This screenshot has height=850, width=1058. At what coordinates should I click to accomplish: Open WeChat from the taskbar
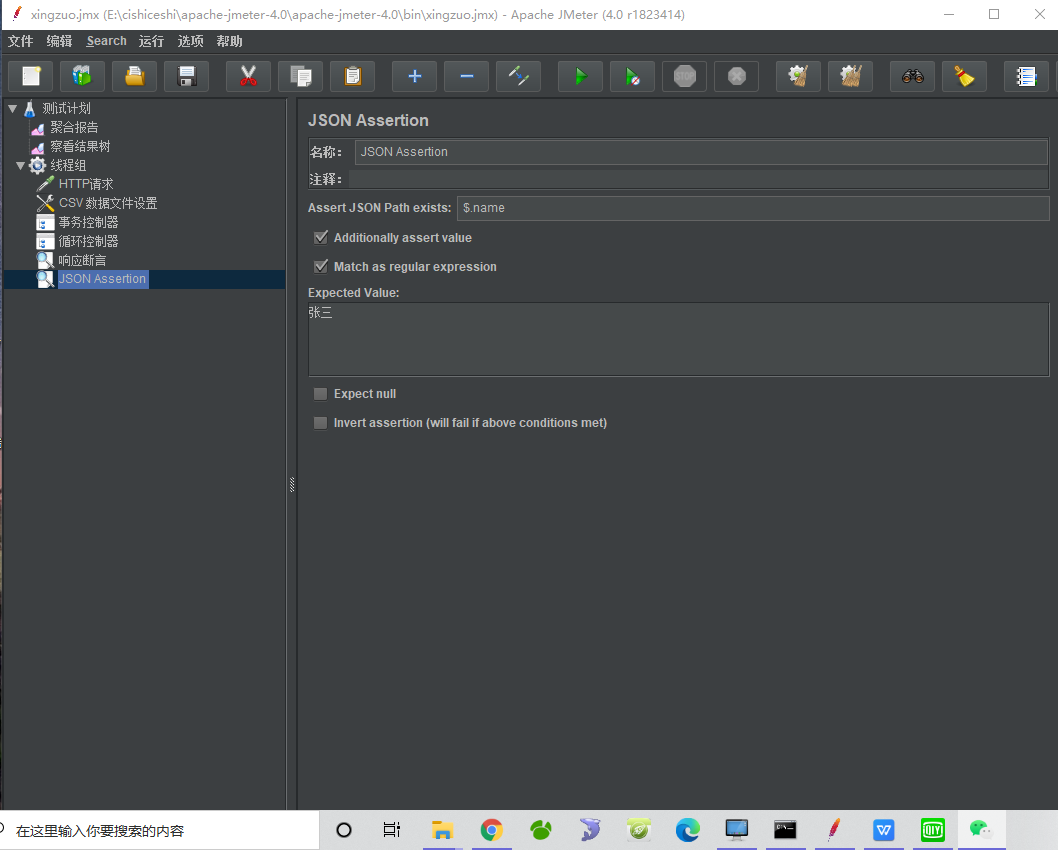pos(980,830)
